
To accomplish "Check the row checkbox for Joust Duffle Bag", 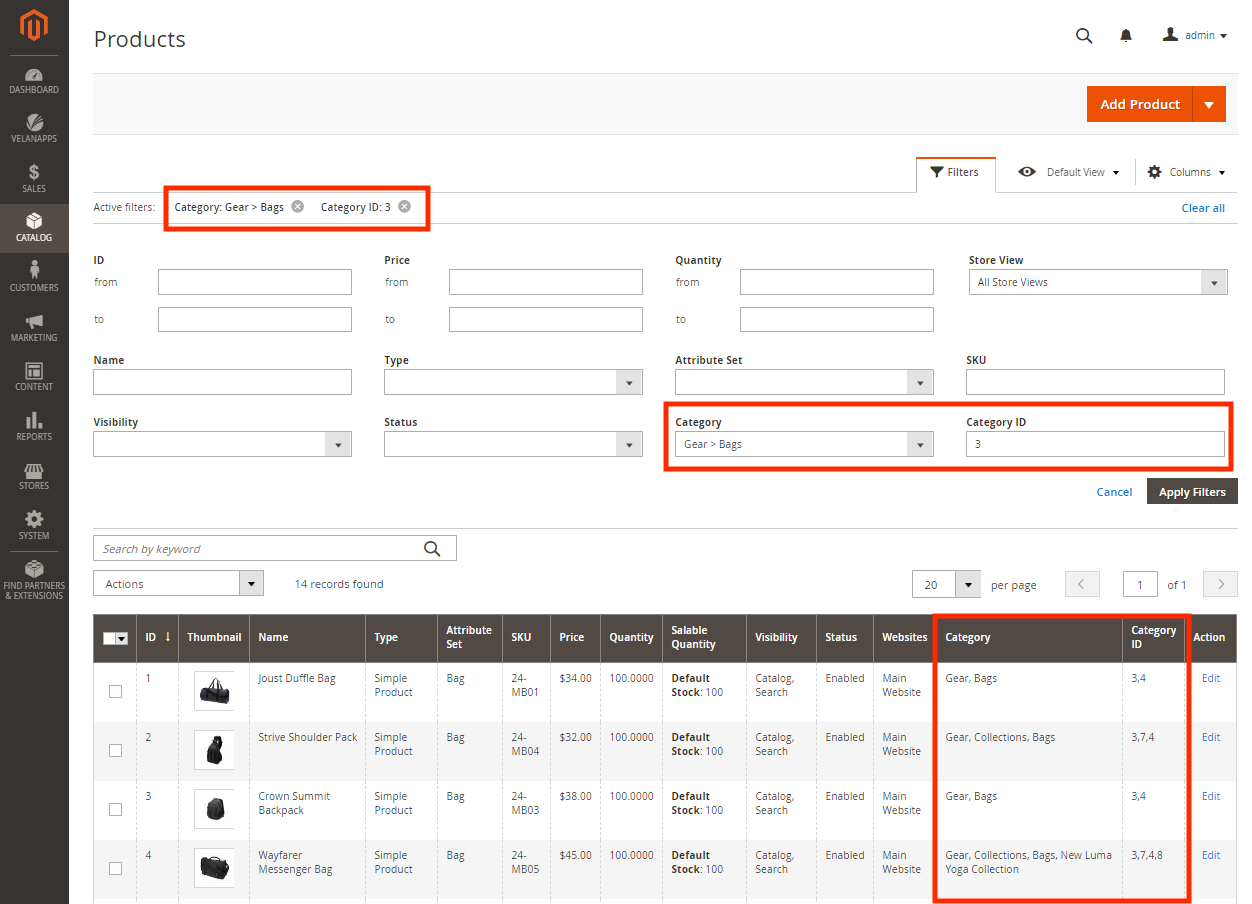I will (115, 691).
